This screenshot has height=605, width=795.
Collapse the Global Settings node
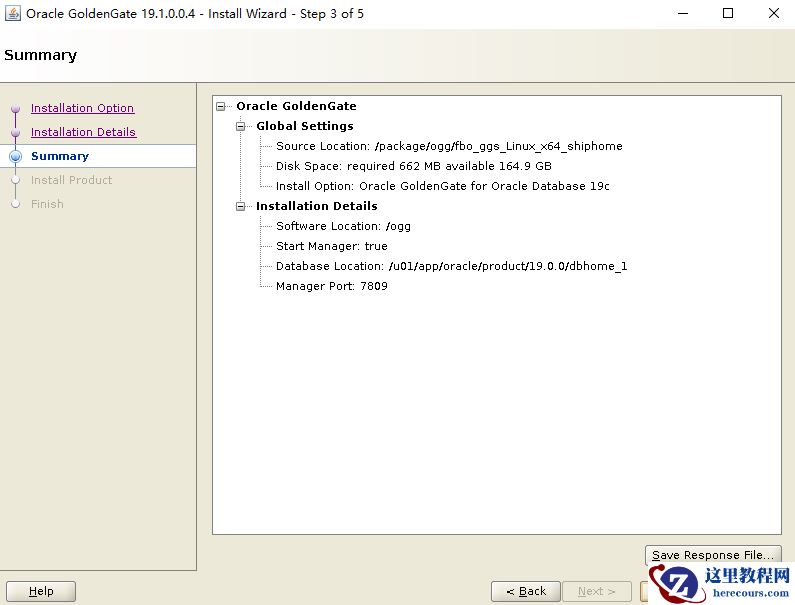241,126
